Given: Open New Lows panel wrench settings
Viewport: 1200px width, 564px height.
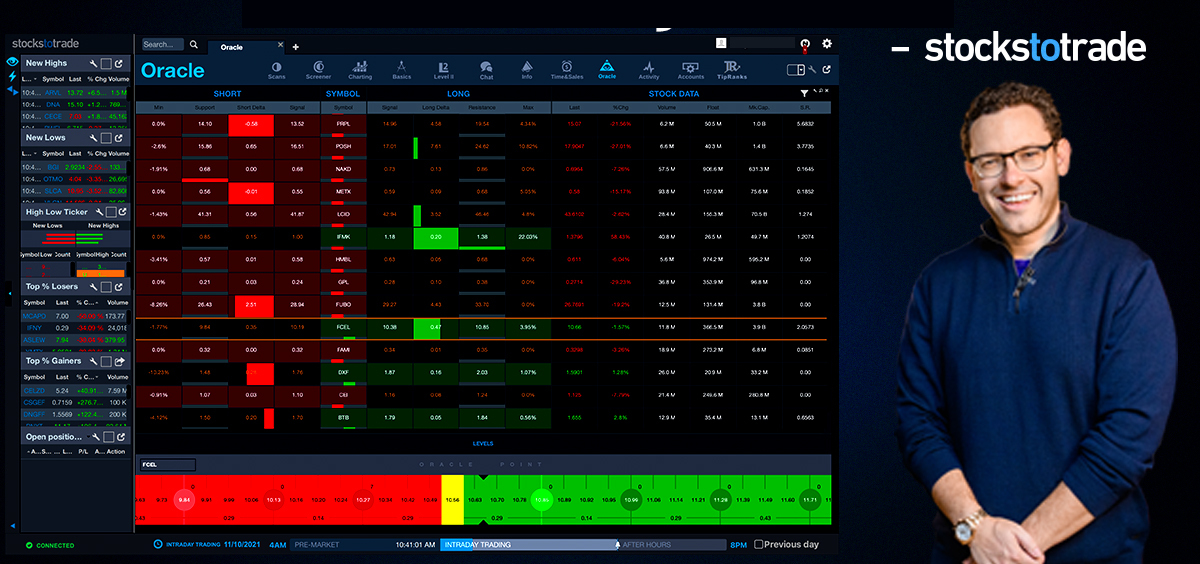Looking at the screenshot, I should pos(94,138).
